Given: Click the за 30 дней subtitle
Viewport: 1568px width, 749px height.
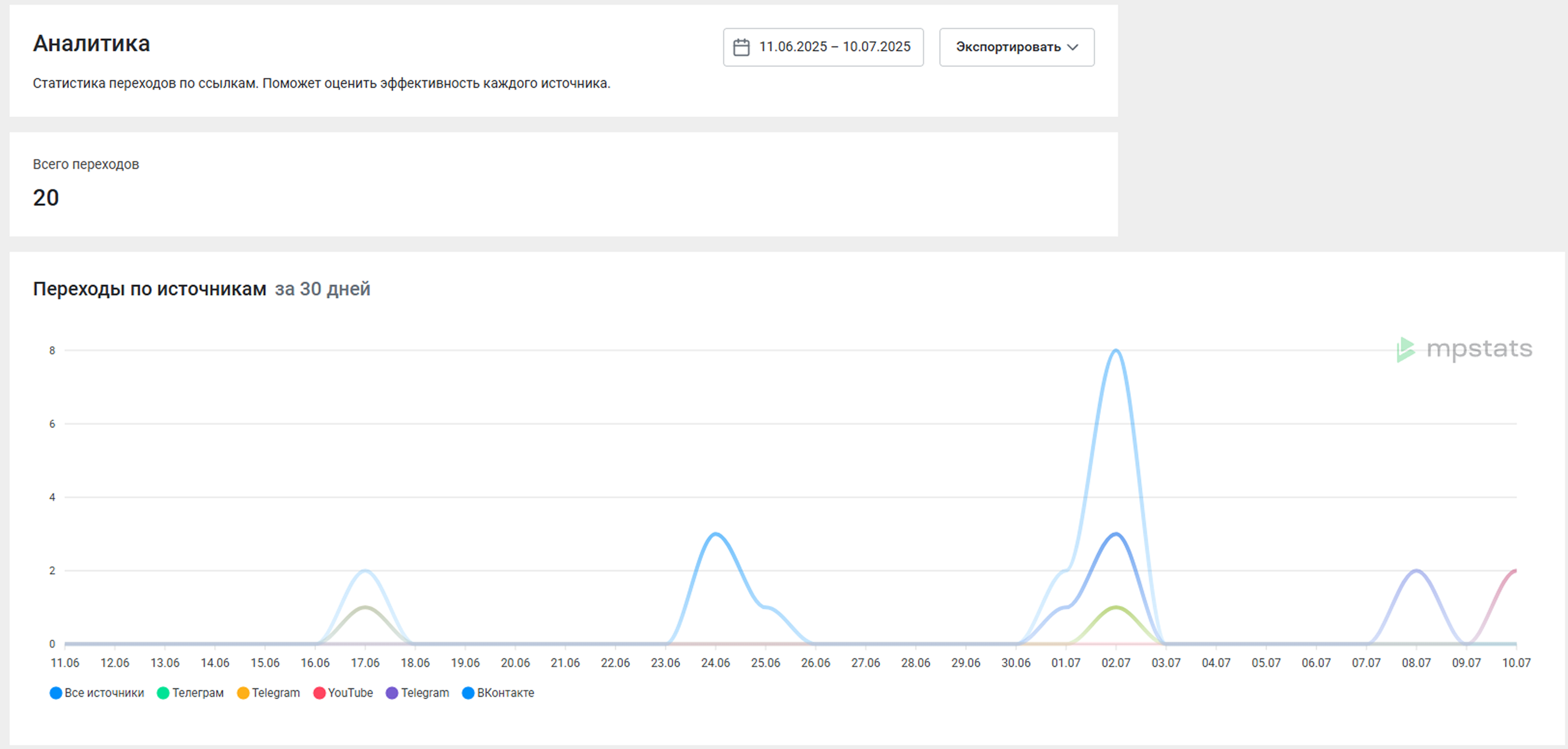Looking at the screenshot, I should click(322, 289).
